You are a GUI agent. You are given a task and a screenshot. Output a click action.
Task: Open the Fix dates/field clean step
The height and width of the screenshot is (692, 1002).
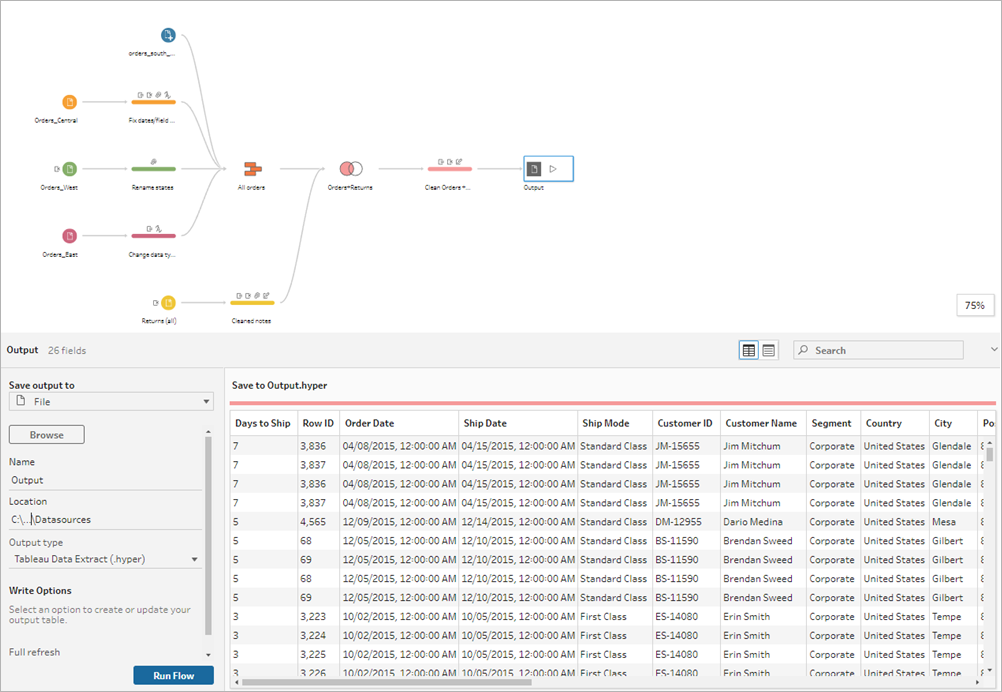click(x=153, y=102)
